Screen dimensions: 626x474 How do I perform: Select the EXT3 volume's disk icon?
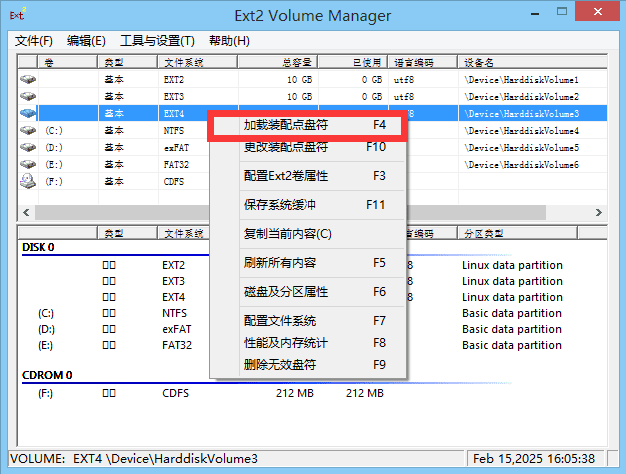click(x=28, y=96)
